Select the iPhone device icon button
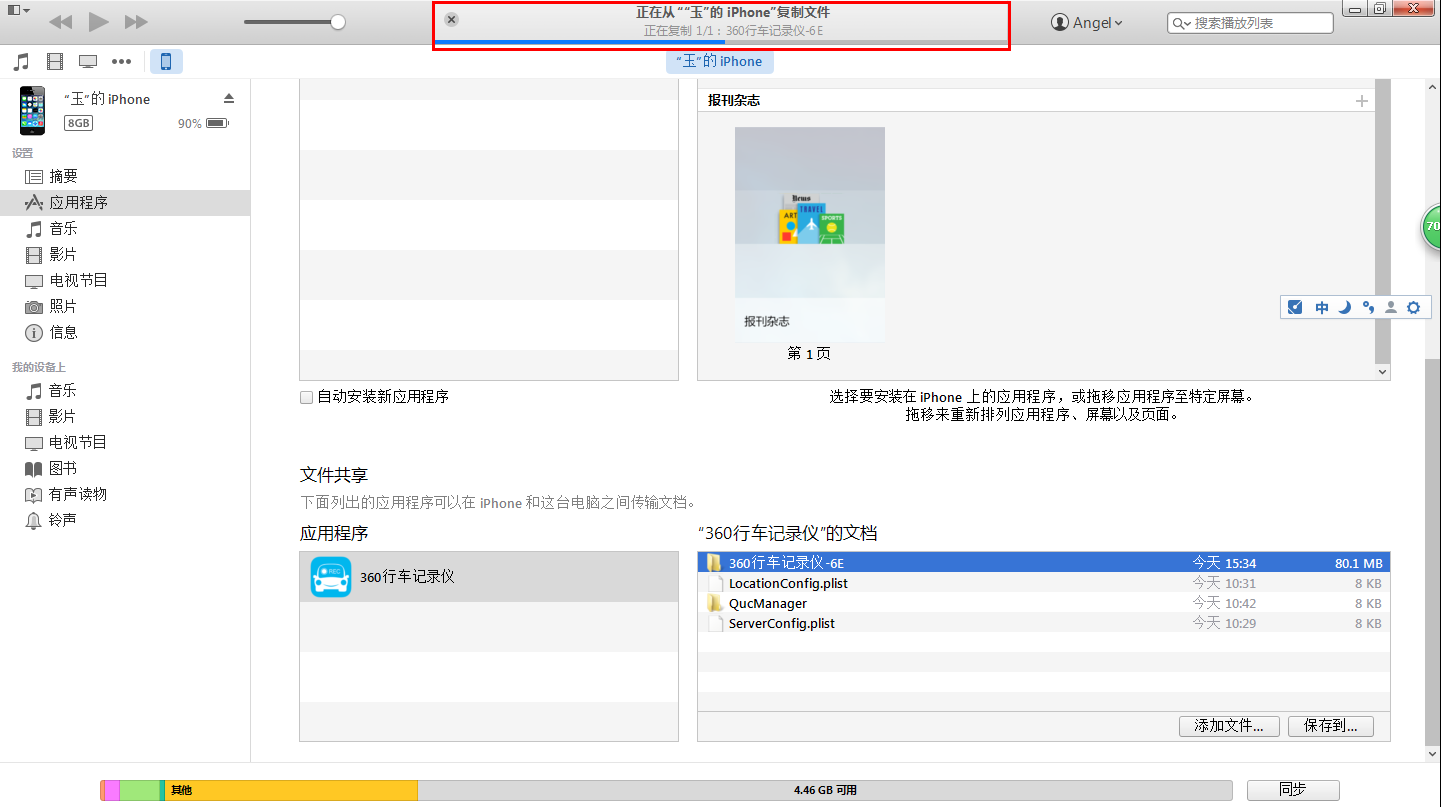The image size is (1441, 807). 166,62
